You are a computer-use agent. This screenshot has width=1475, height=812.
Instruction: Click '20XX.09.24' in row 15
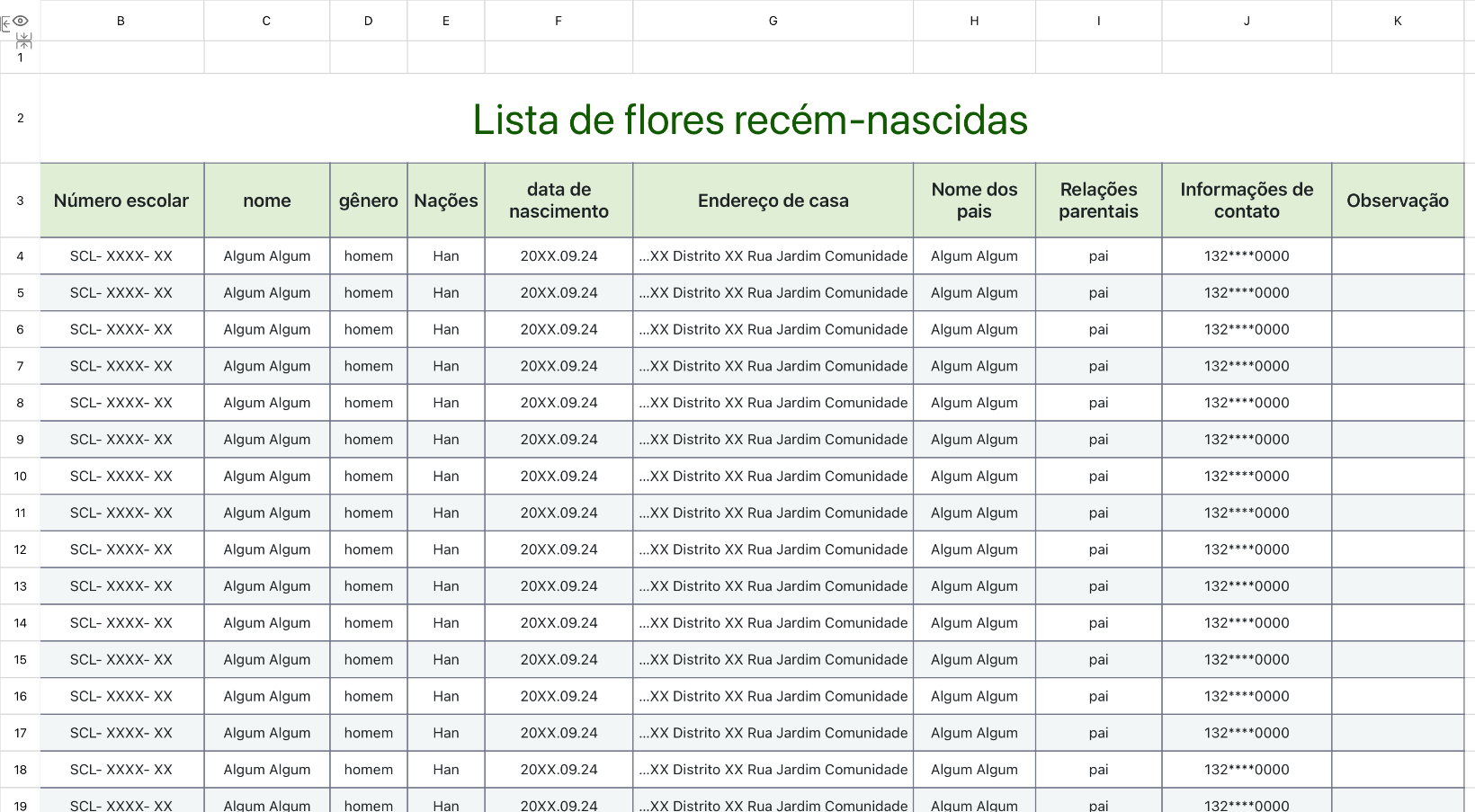(x=559, y=660)
